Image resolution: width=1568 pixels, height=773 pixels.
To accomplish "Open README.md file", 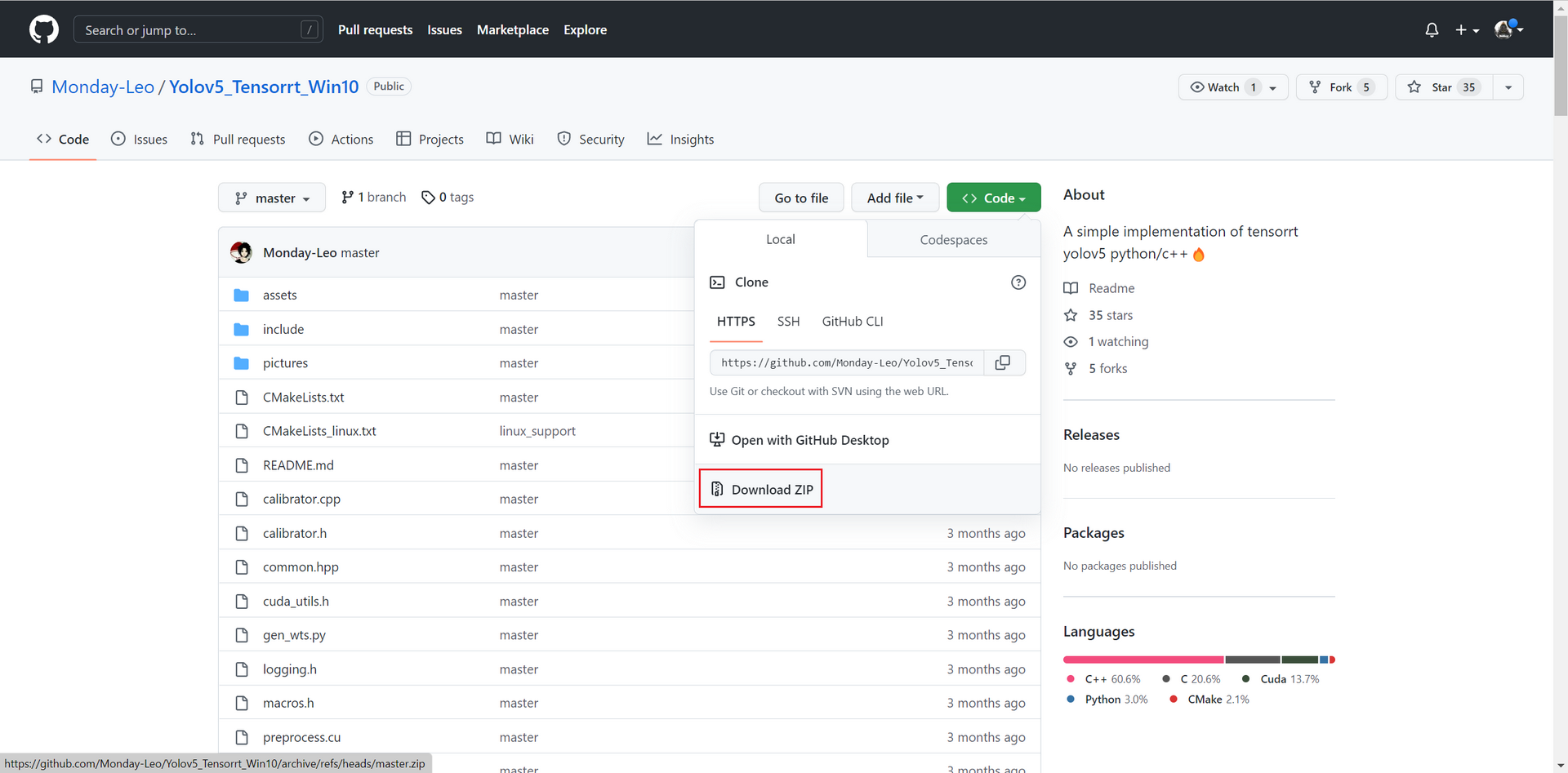I will (x=298, y=465).
